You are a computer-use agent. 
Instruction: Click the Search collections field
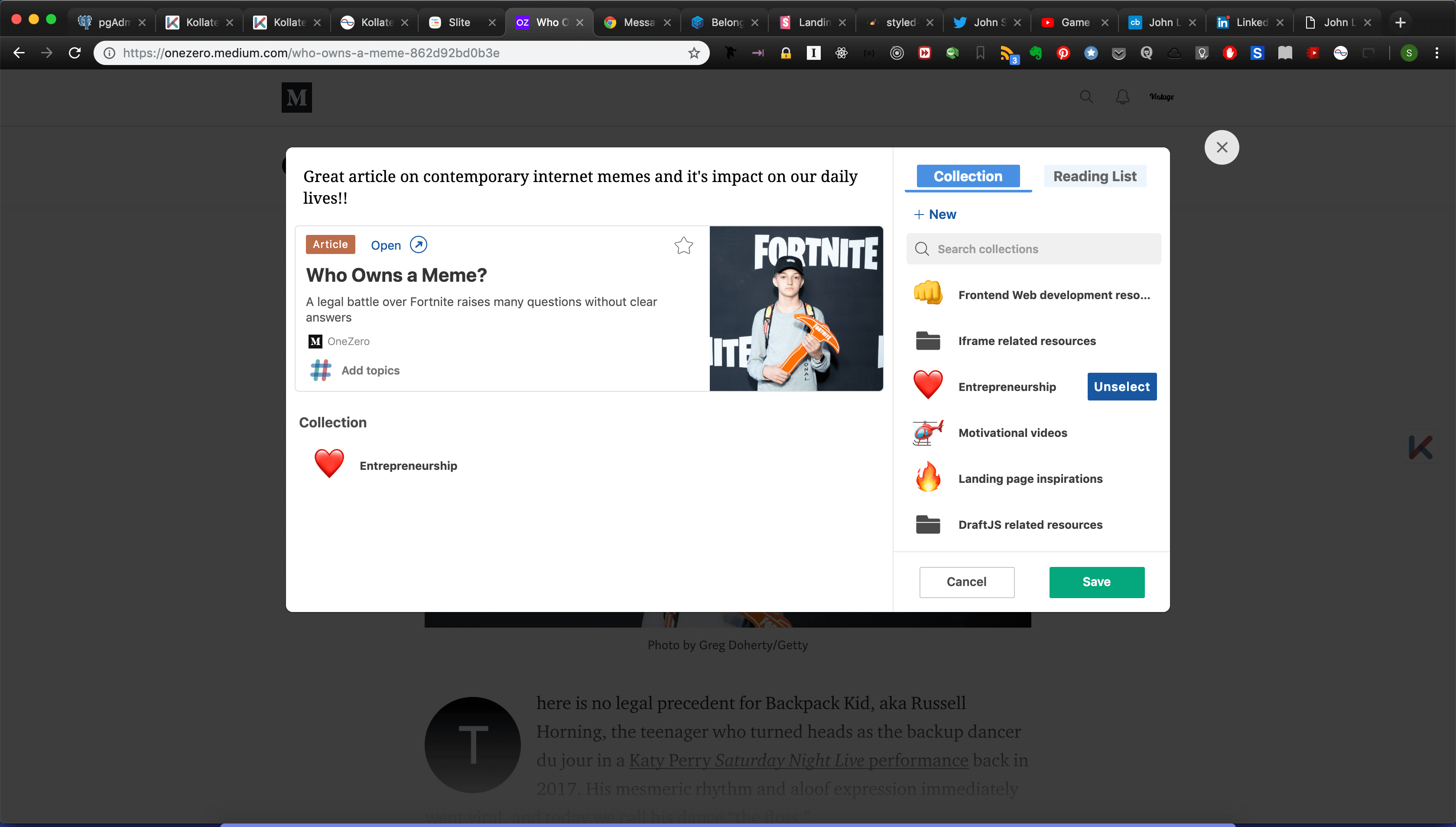click(x=1033, y=249)
